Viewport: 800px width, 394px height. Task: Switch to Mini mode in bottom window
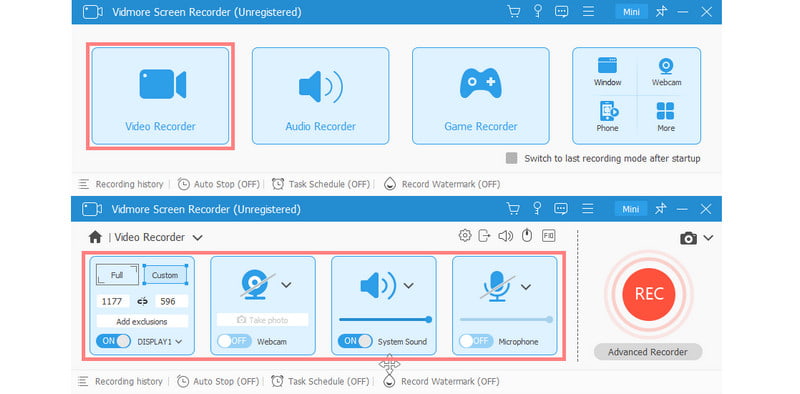pos(631,209)
